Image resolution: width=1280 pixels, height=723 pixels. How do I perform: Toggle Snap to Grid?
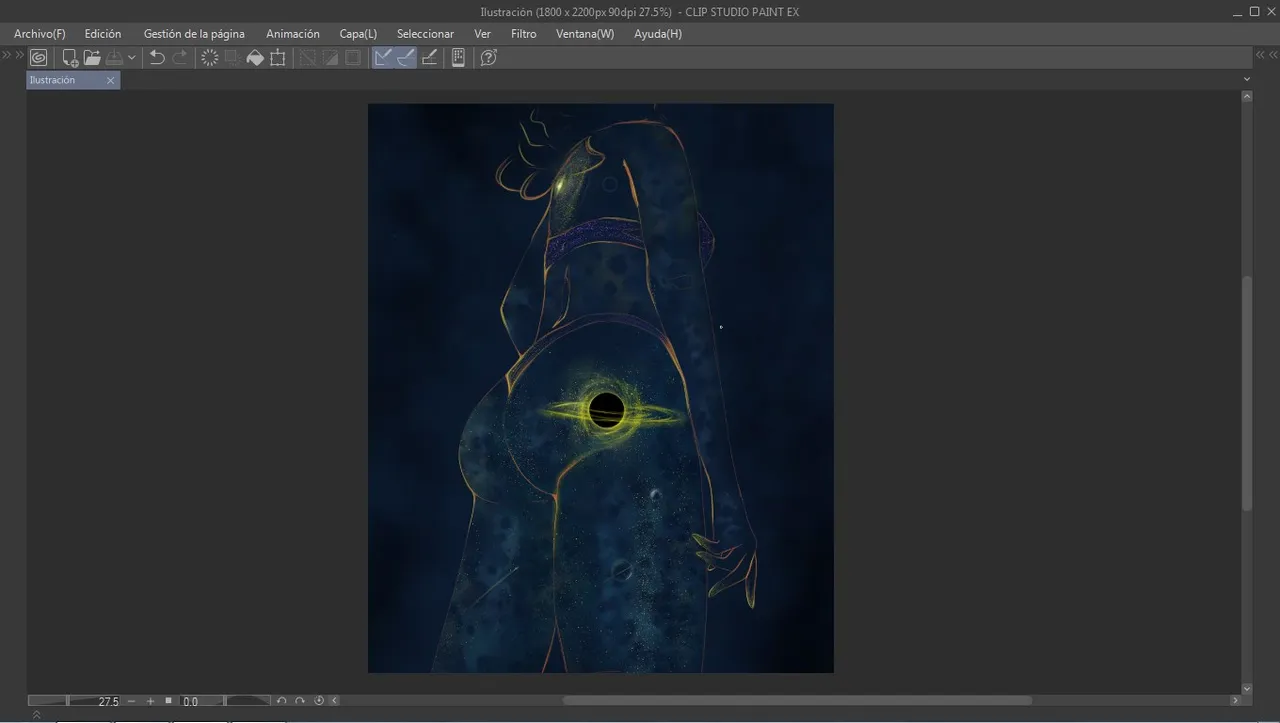click(x=429, y=58)
